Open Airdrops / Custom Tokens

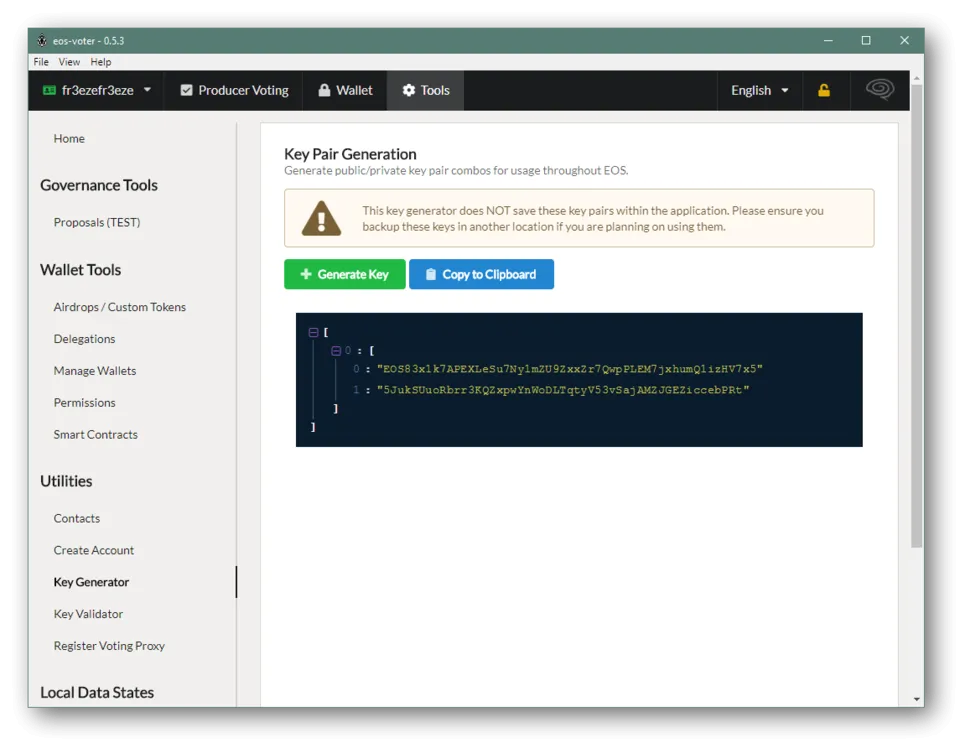point(119,307)
